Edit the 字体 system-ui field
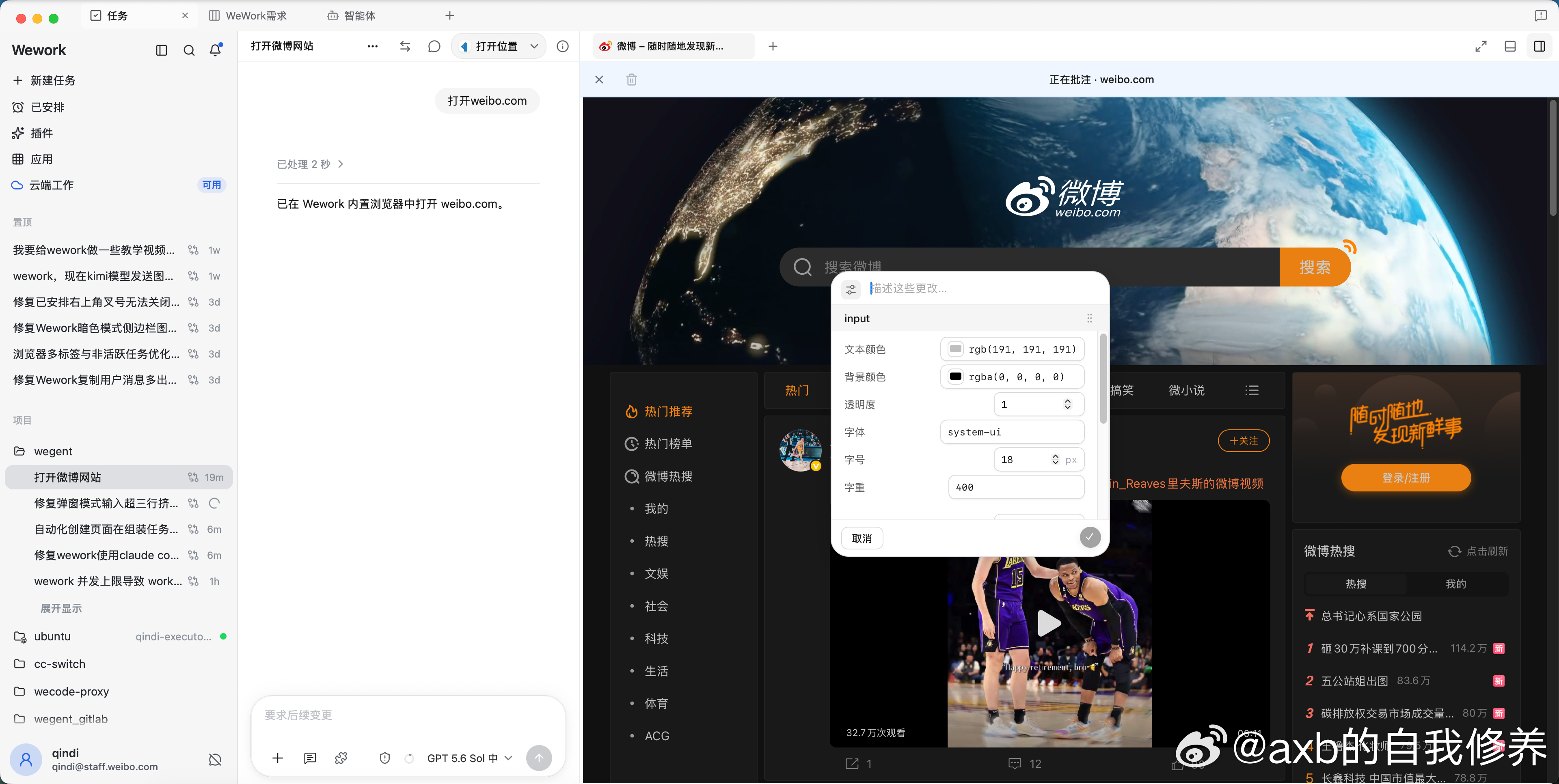This screenshot has height=784, width=1559. tap(1012, 432)
